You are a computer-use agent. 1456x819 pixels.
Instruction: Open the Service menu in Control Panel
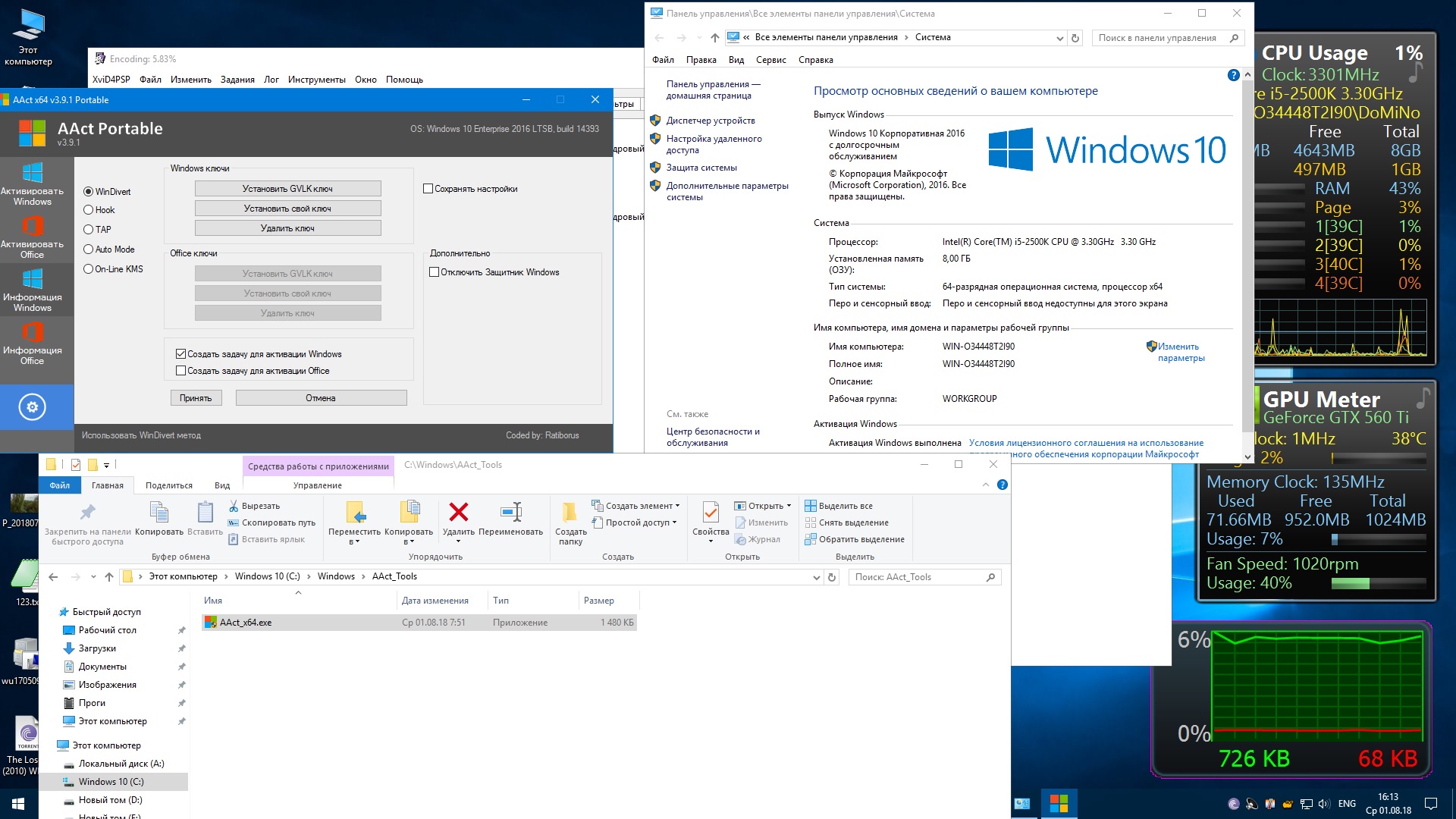(770, 60)
